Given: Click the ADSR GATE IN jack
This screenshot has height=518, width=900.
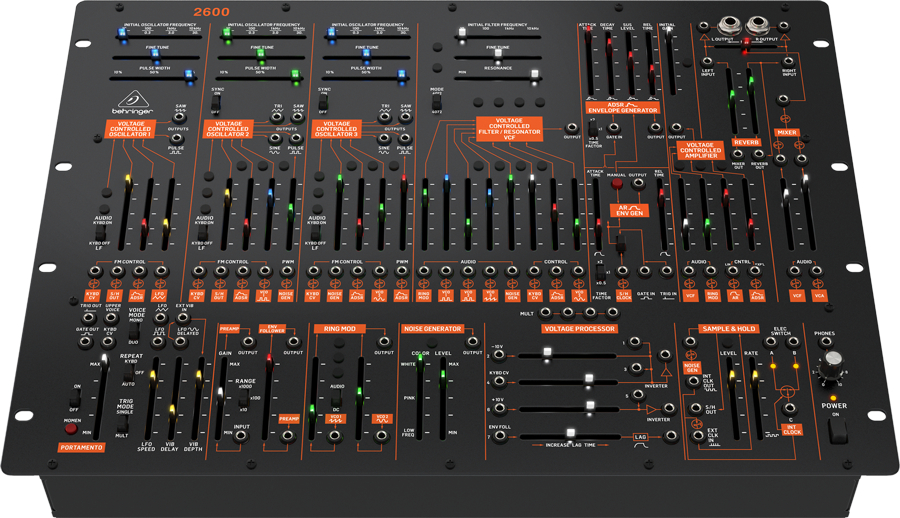Looking at the screenshot, I should pos(614,127).
